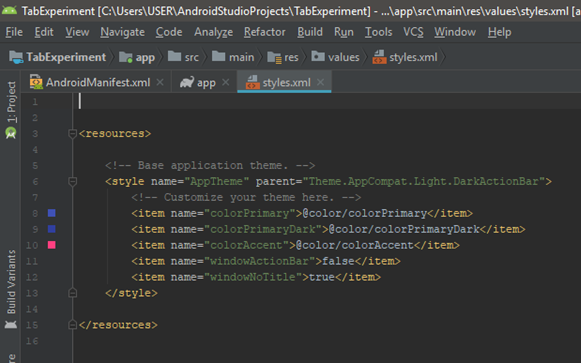Click the </style> fold end marker
Screen dimensions: 581x363
pyautogui.click(x=73, y=293)
